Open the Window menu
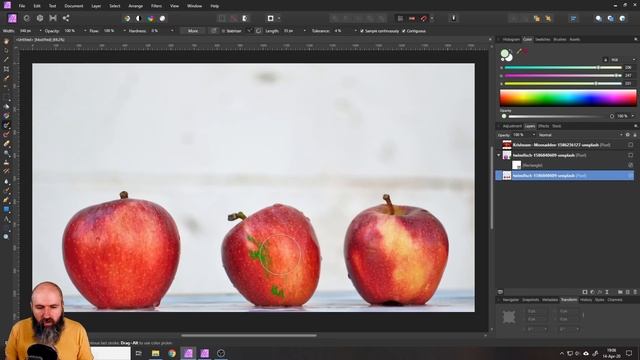 click(194, 6)
